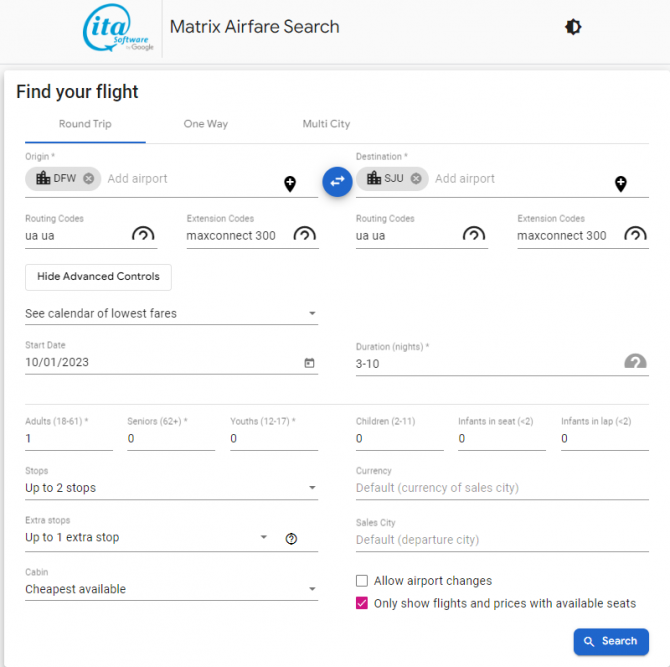Expand the Stops dropdown
This screenshot has height=667, width=670.
pyautogui.click(x=171, y=488)
